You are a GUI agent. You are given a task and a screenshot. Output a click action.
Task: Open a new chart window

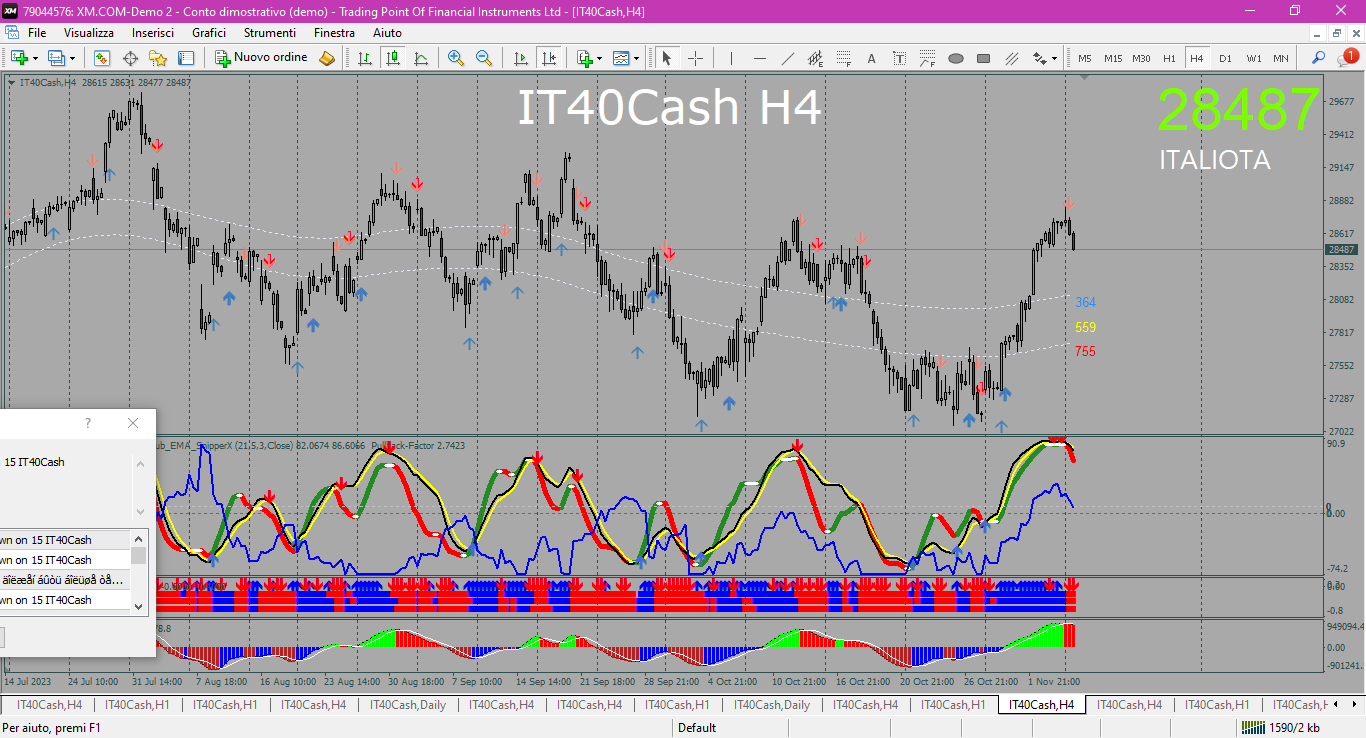(18, 58)
